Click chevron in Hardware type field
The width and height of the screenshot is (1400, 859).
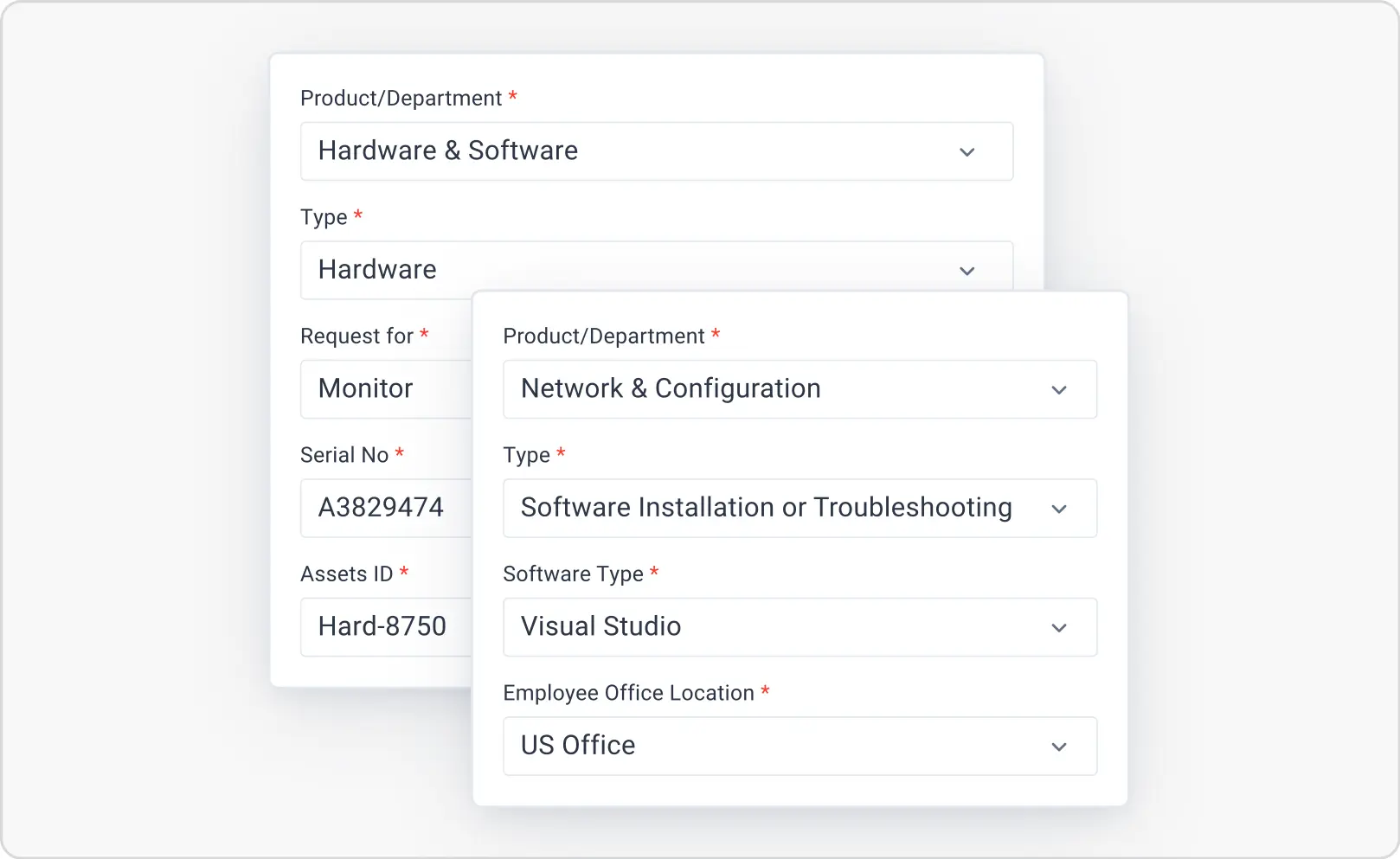pyautogui.click(x=967, y=271)
